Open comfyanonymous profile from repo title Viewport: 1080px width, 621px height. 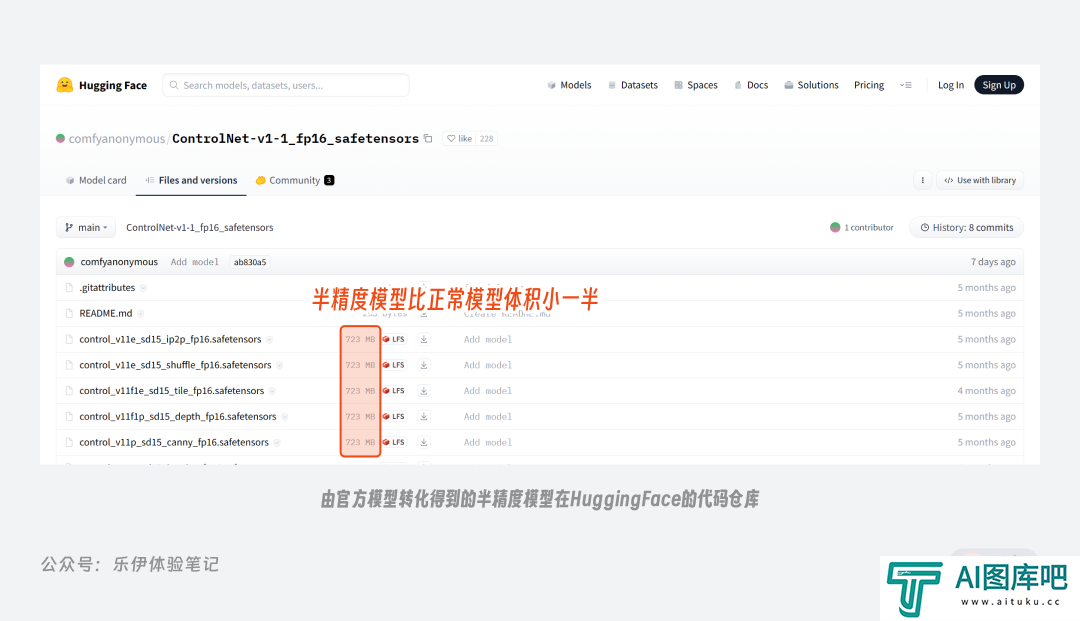116,138
